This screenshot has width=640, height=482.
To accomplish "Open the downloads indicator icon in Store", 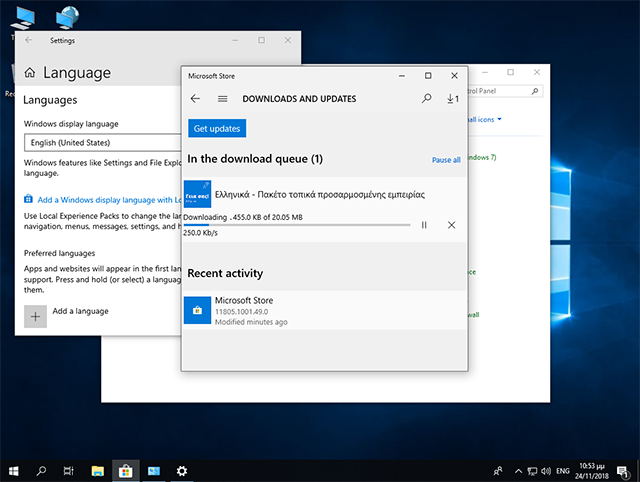I will pos(452,99).
